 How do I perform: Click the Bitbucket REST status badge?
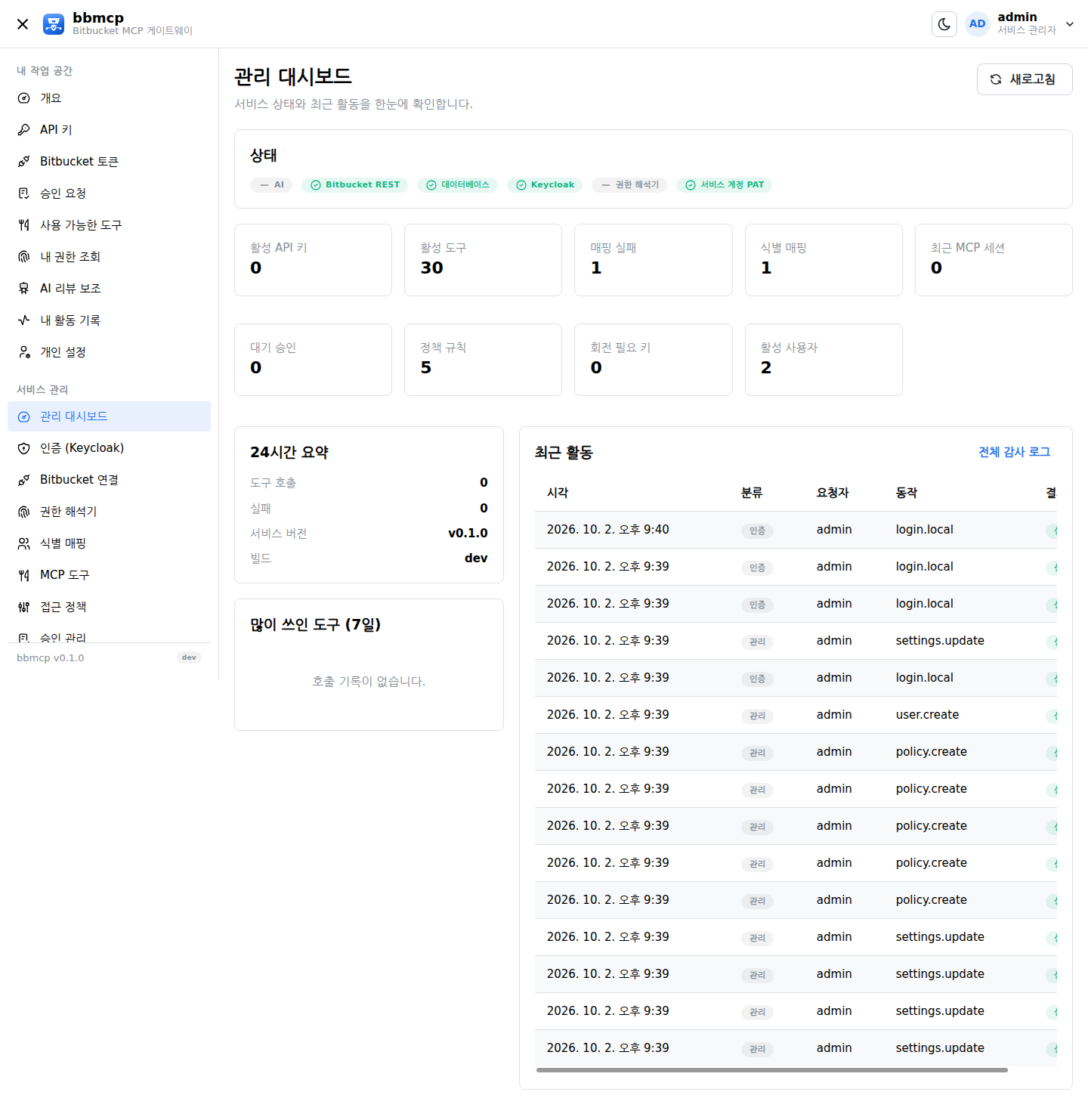click(354, 185)
